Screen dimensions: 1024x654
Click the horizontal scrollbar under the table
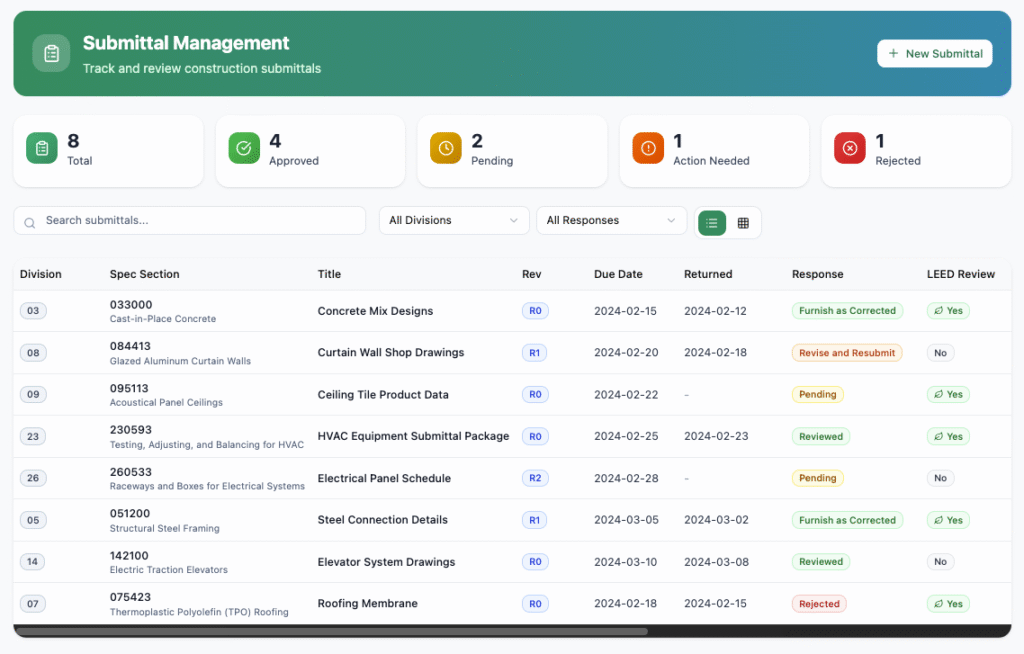(332, 632)
